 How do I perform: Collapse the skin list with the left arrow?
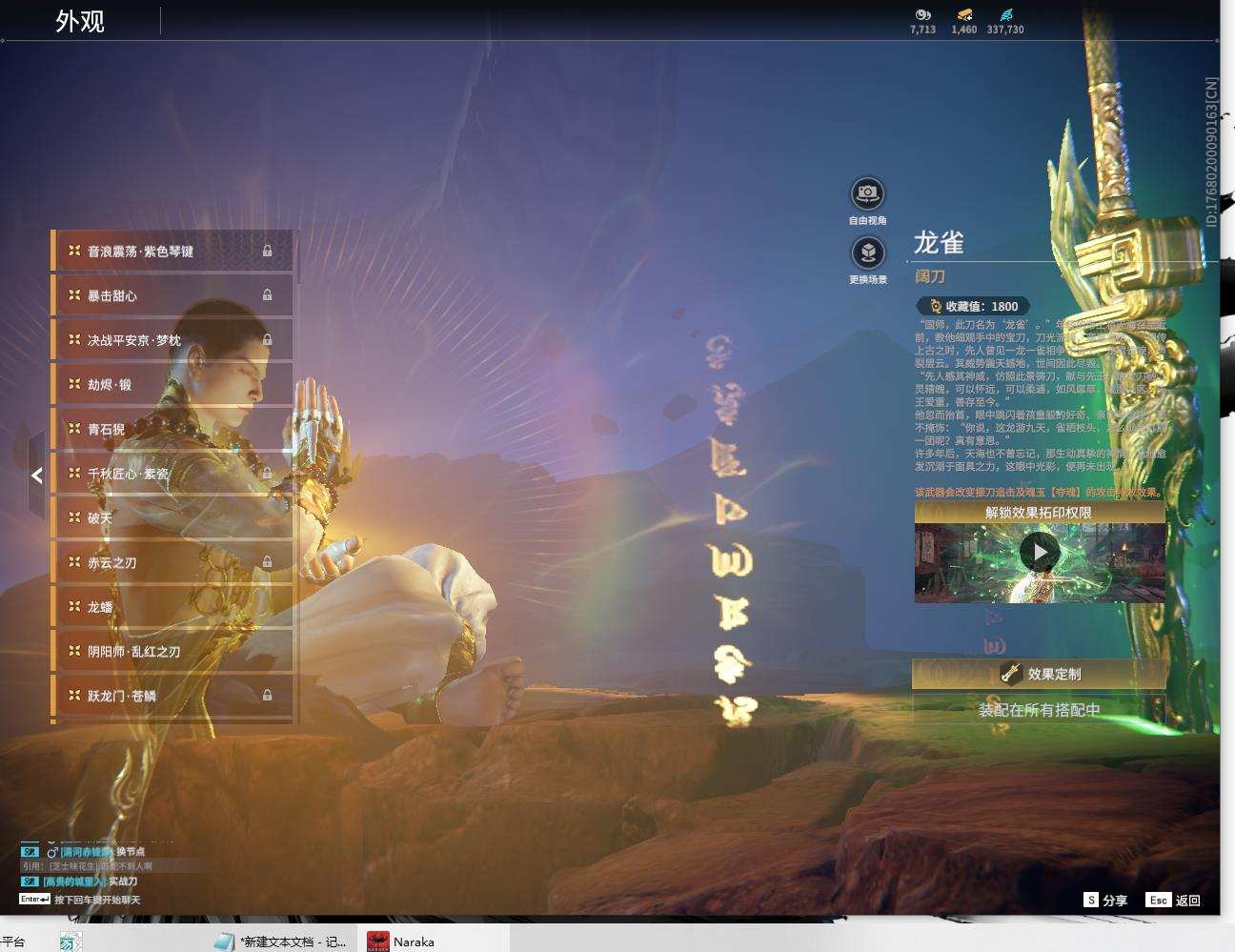[x=36, y=475]
